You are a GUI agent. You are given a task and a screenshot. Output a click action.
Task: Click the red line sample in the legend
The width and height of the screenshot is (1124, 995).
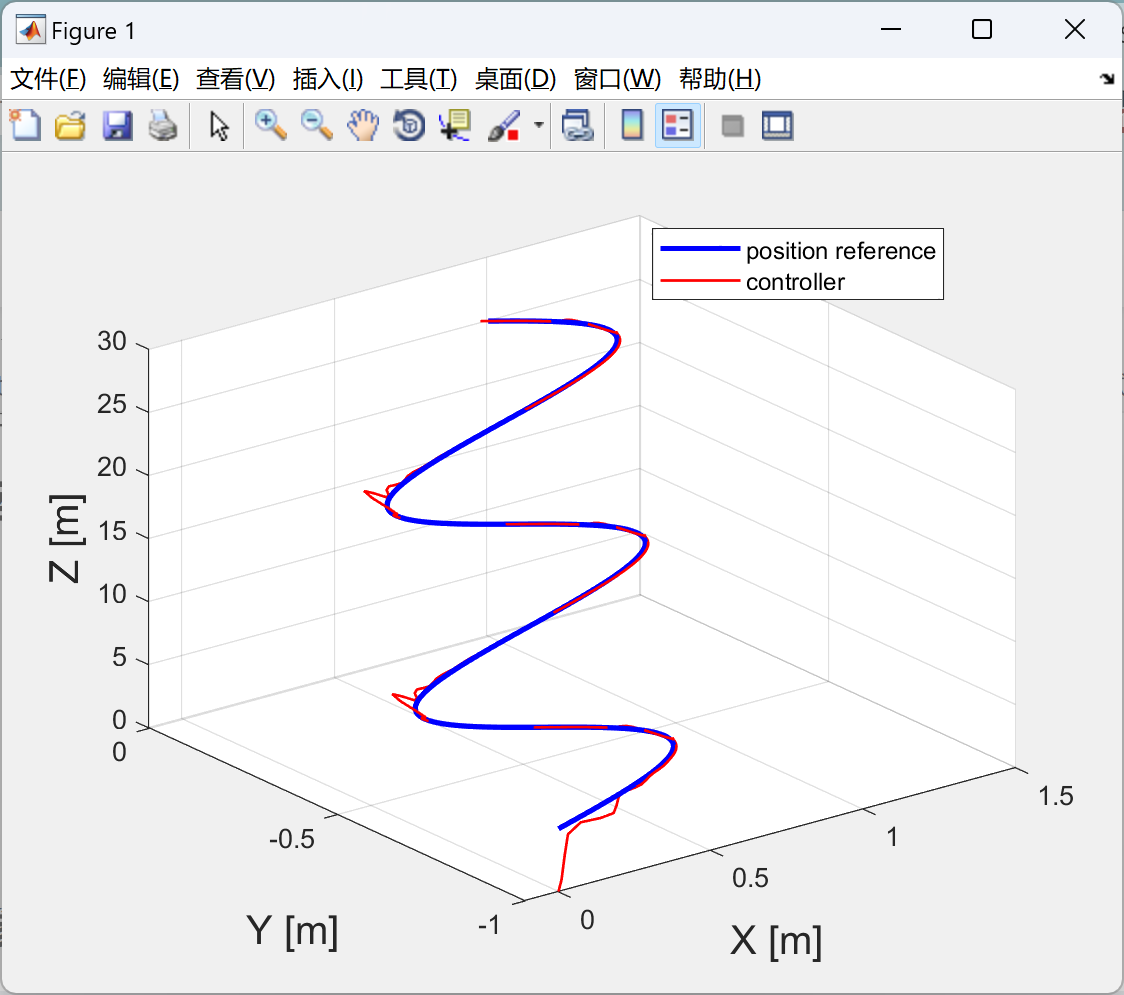coord(700,280)
